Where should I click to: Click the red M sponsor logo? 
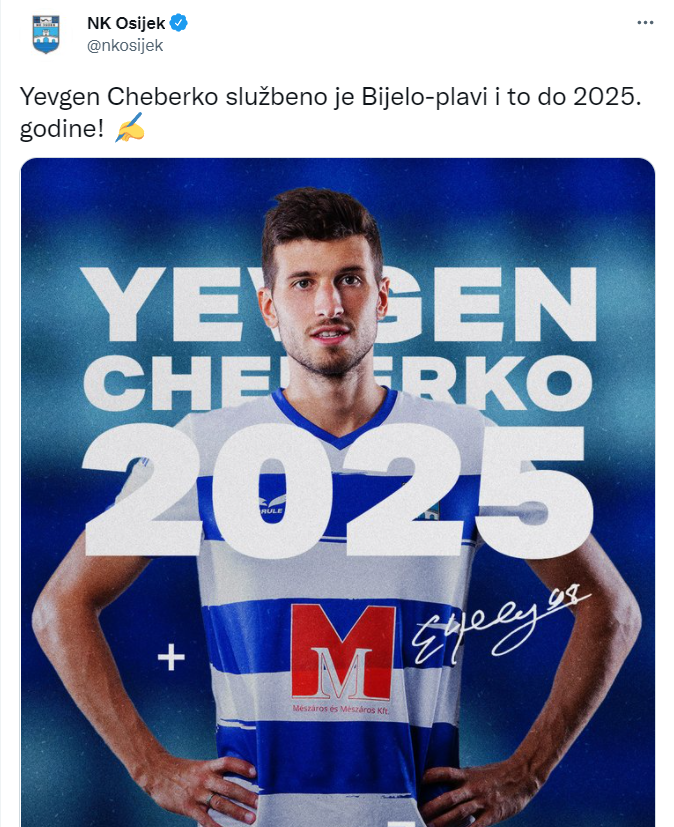(343, 652)
